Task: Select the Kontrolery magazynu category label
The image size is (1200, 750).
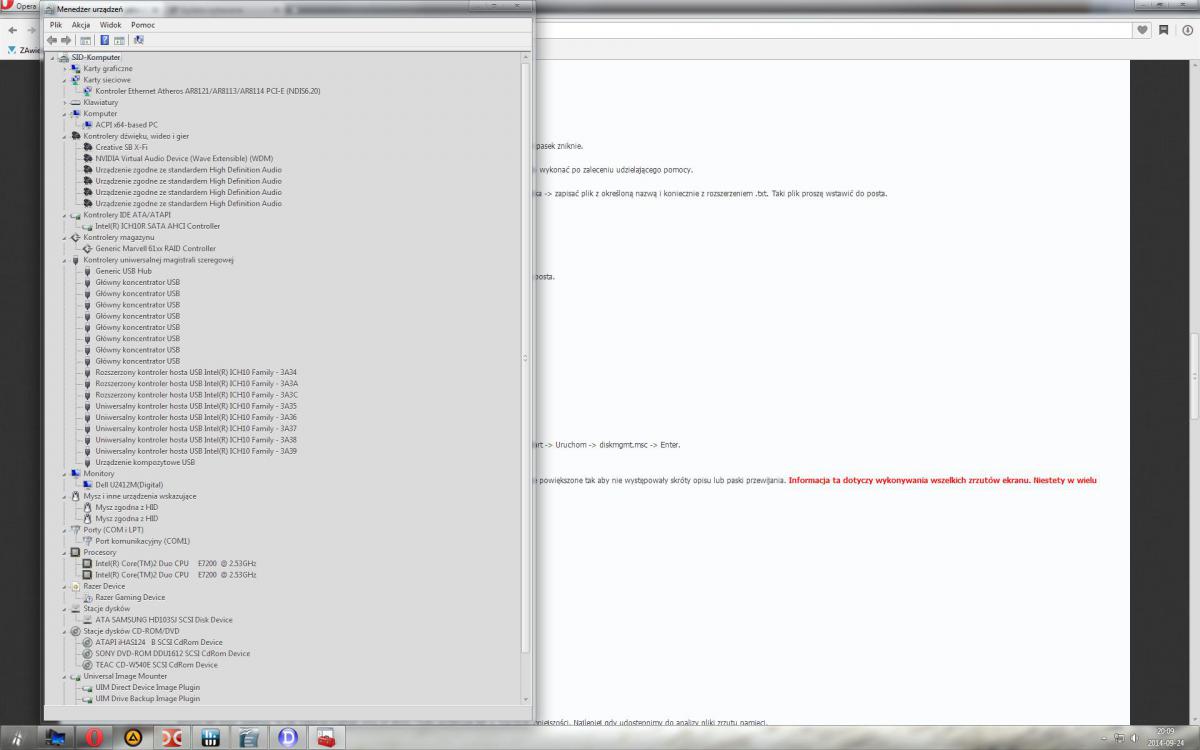Action: click(119, 237)
